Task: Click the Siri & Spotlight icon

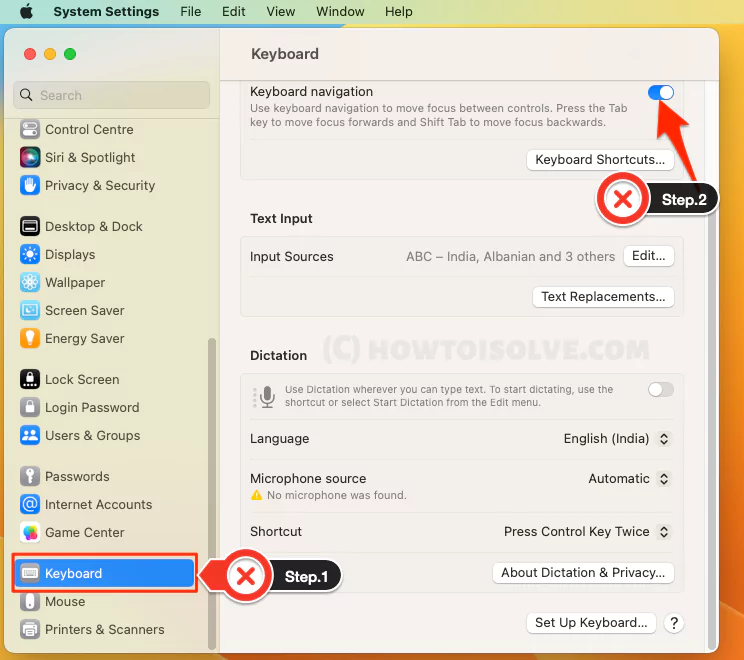Action: click(x=30, y=157)
